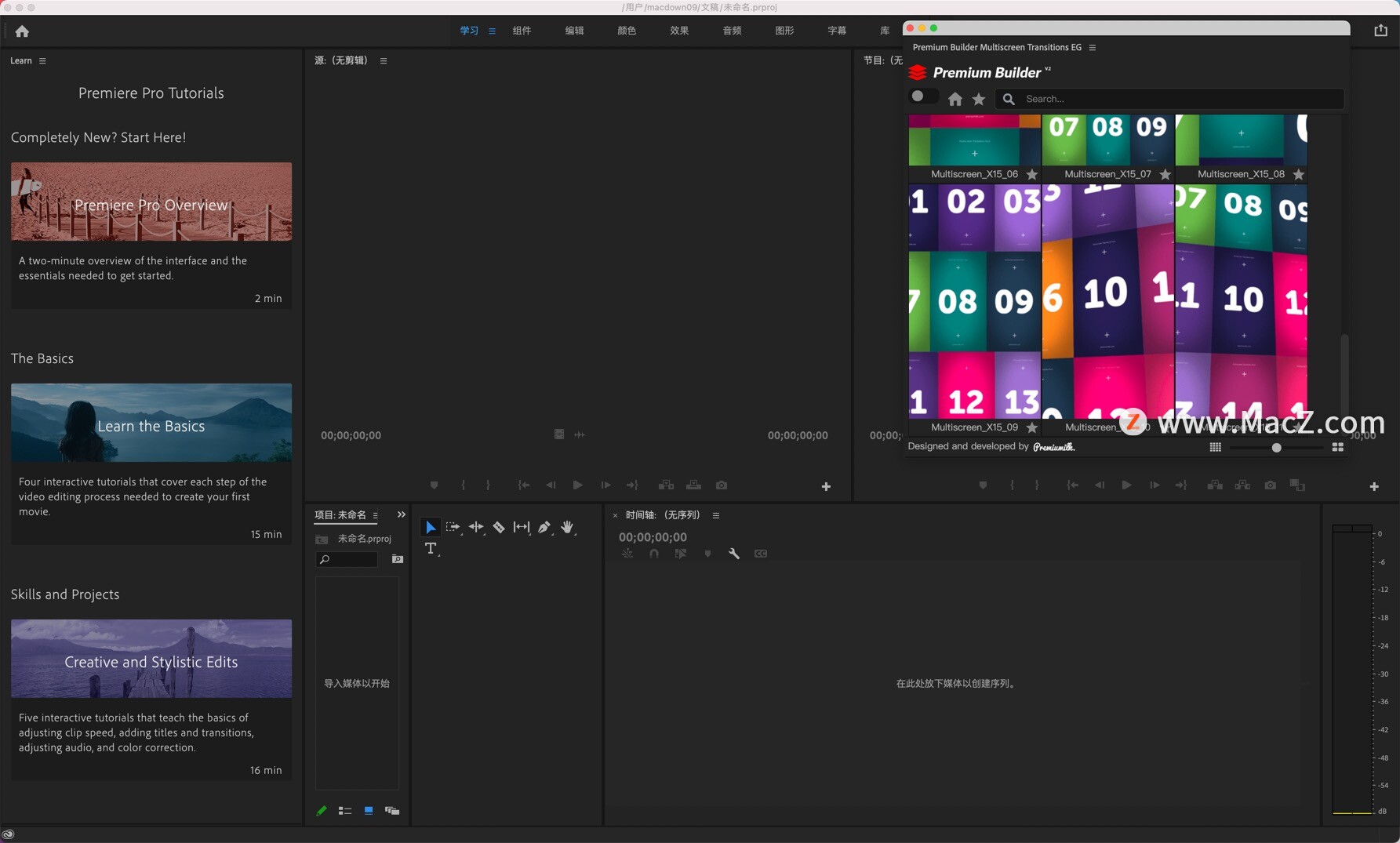The width and height of the screenshot is (1400, 843).
Task: Favorite the Multiscreen_X15_09 preset star
Action: 1032,428
